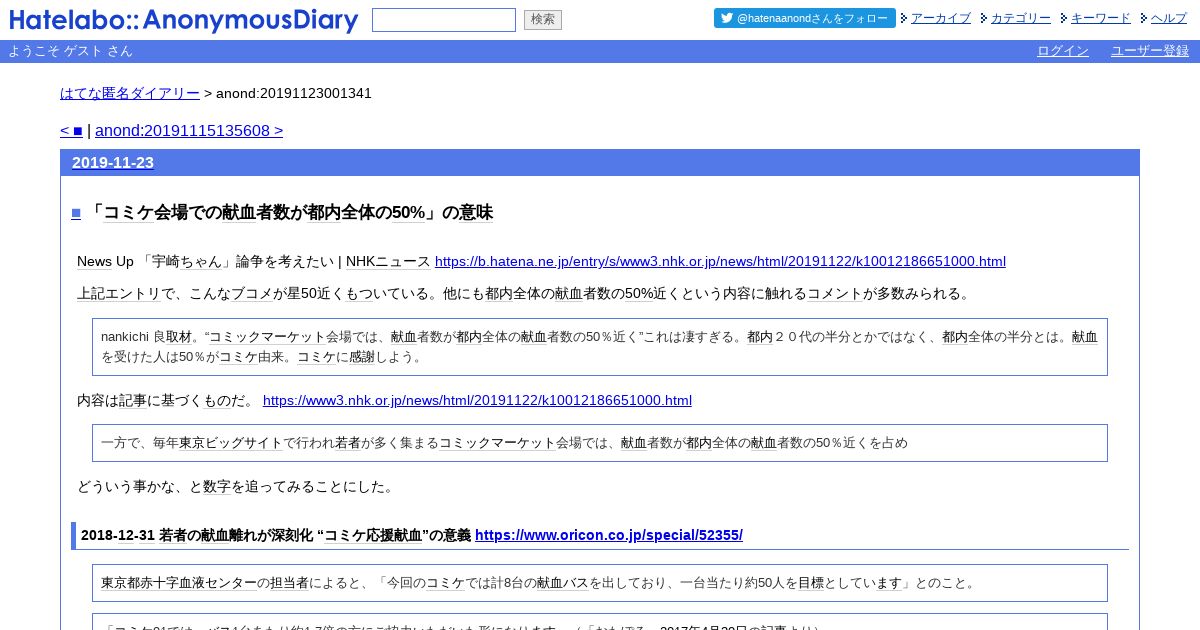Open the www3.nhk.or.jp news URL link
Viewport: 1200px width, 630px height.
[477, 401]
